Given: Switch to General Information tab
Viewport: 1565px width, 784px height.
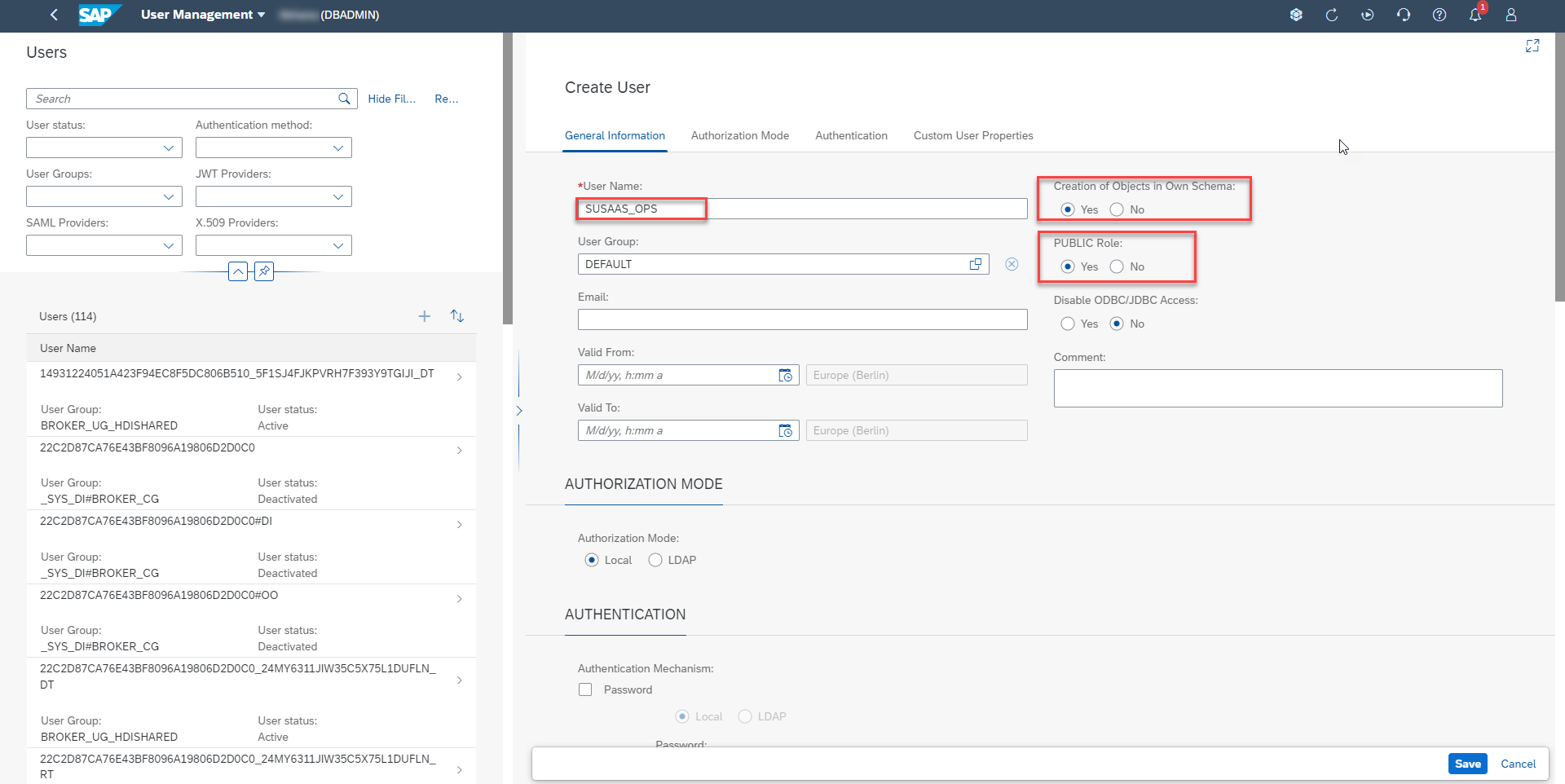Looking at the screenshot, I should (x=615, y=135).
